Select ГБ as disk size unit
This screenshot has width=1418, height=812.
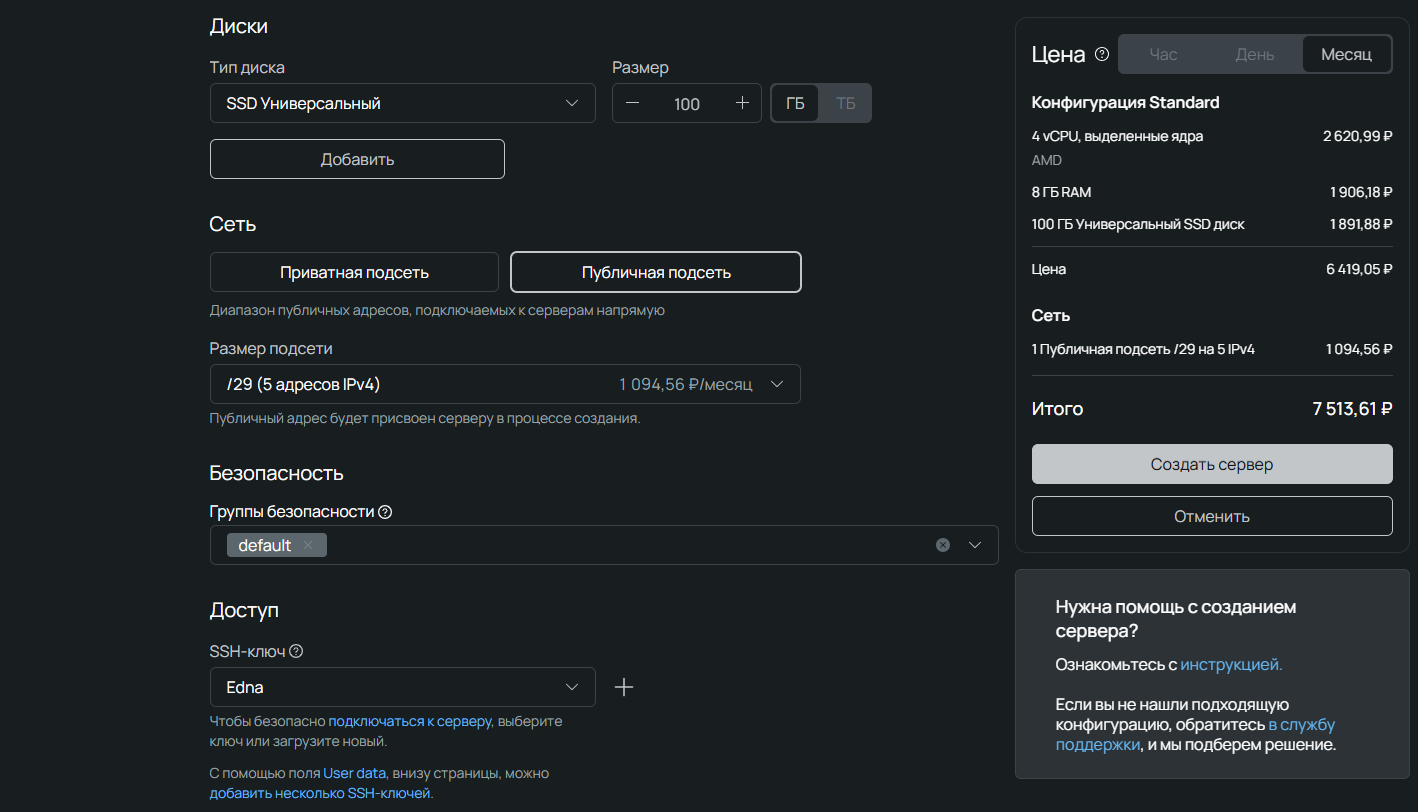pos(795,103)
